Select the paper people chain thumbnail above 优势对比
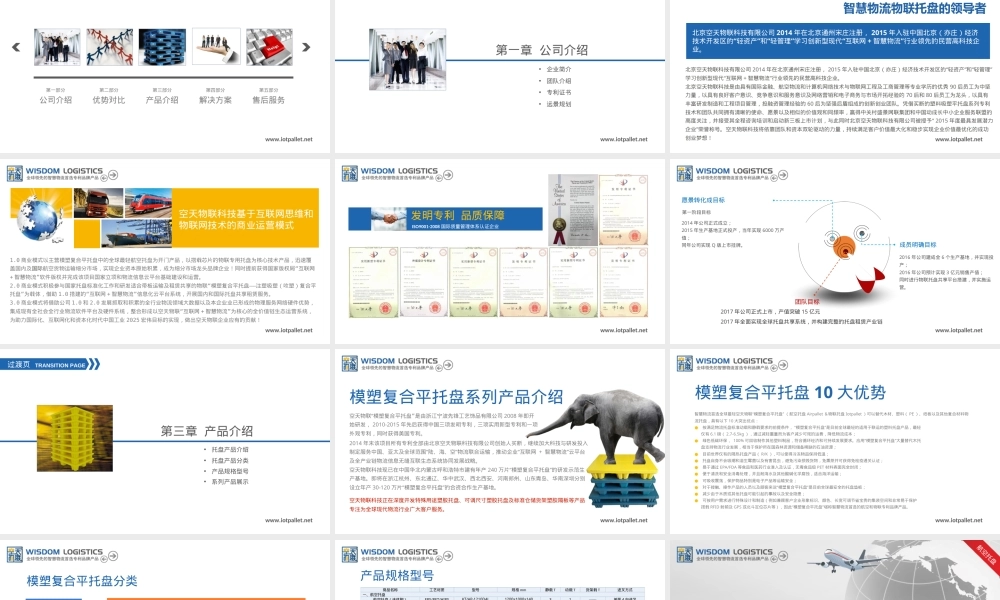The height and width of the screenshot is (600, 1000). 110,47
